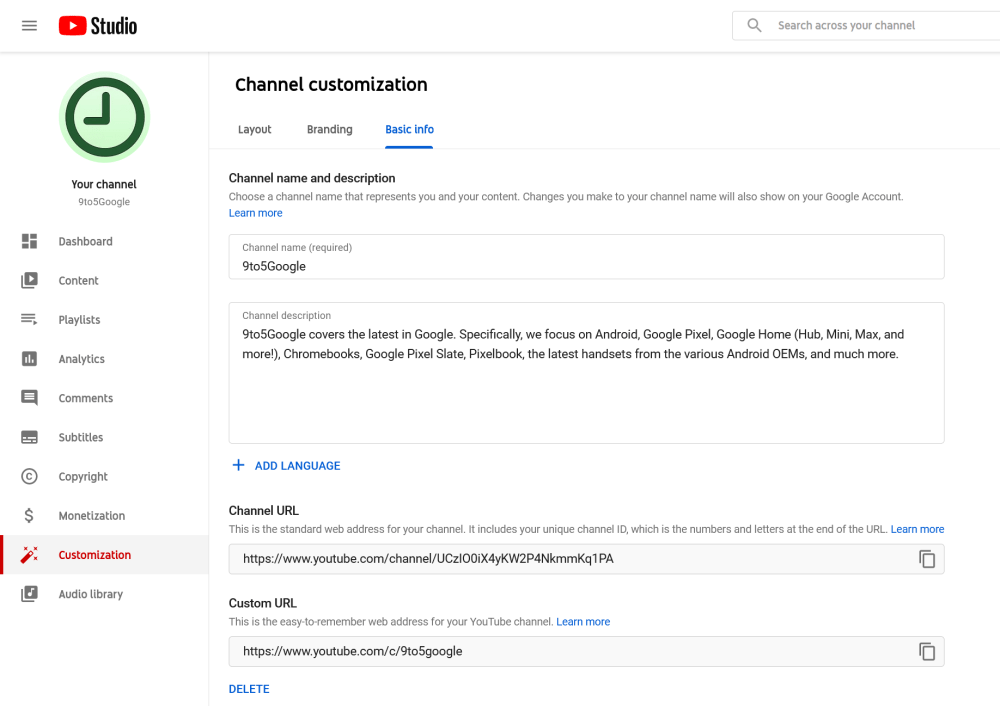Open Dashboard from the sidebar icon
The height and width of the screenshot is (706, 1000).
coord(30,242)
